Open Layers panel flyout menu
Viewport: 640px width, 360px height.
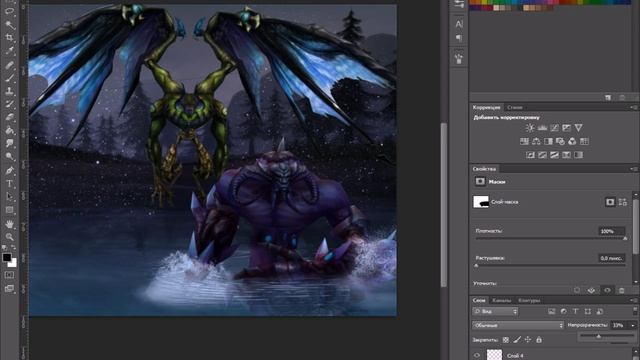tap(634, 300)
